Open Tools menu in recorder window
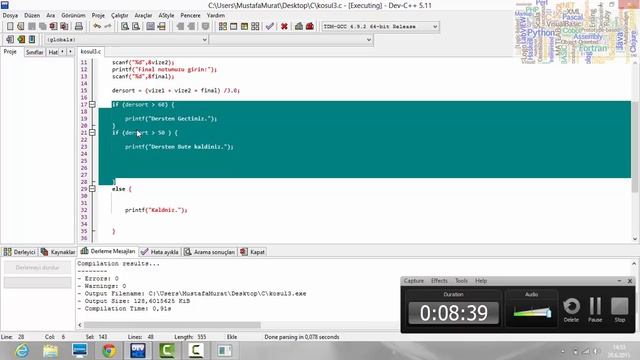 [461, 281]
